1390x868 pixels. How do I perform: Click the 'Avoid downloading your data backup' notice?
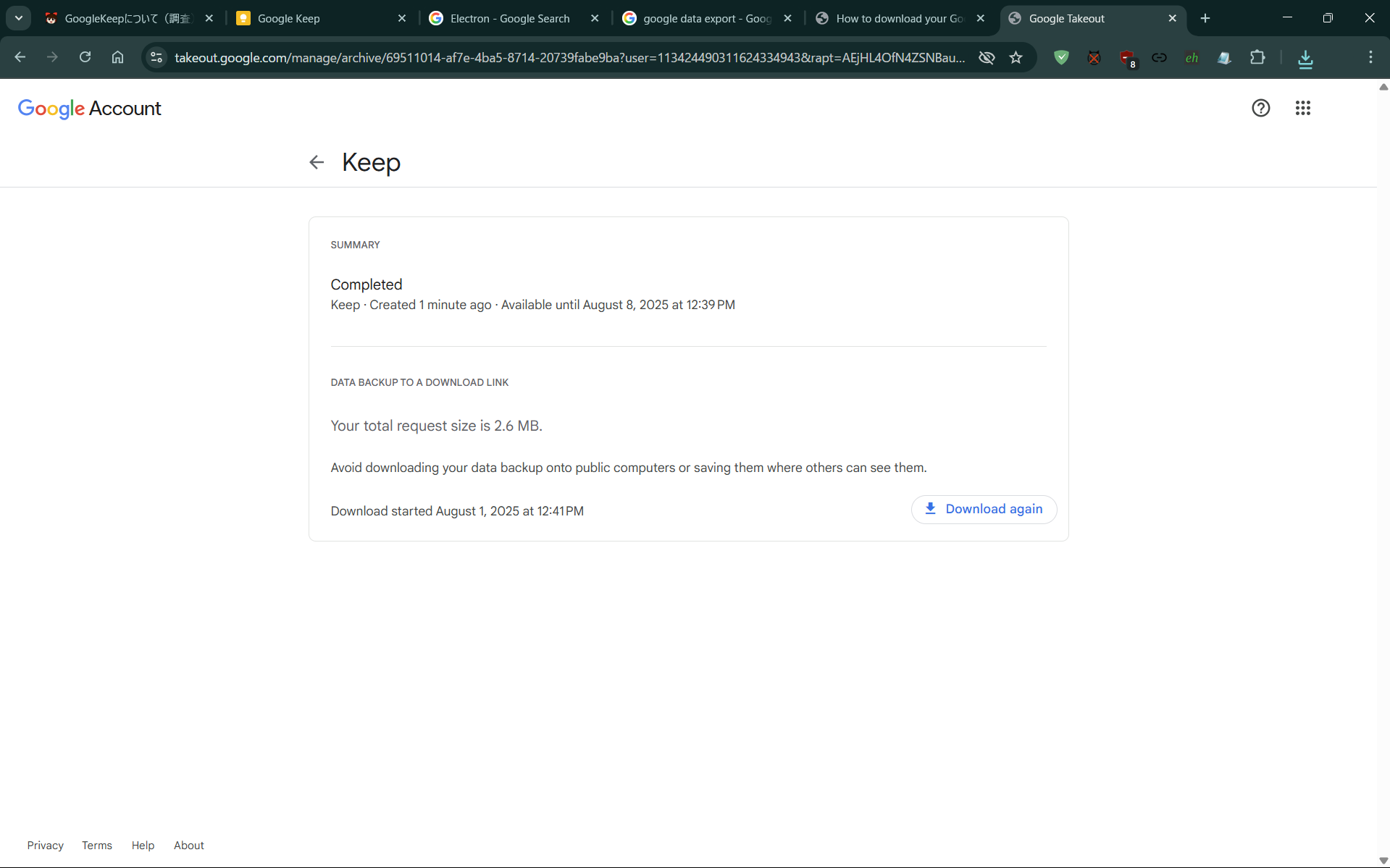point(629,468)
